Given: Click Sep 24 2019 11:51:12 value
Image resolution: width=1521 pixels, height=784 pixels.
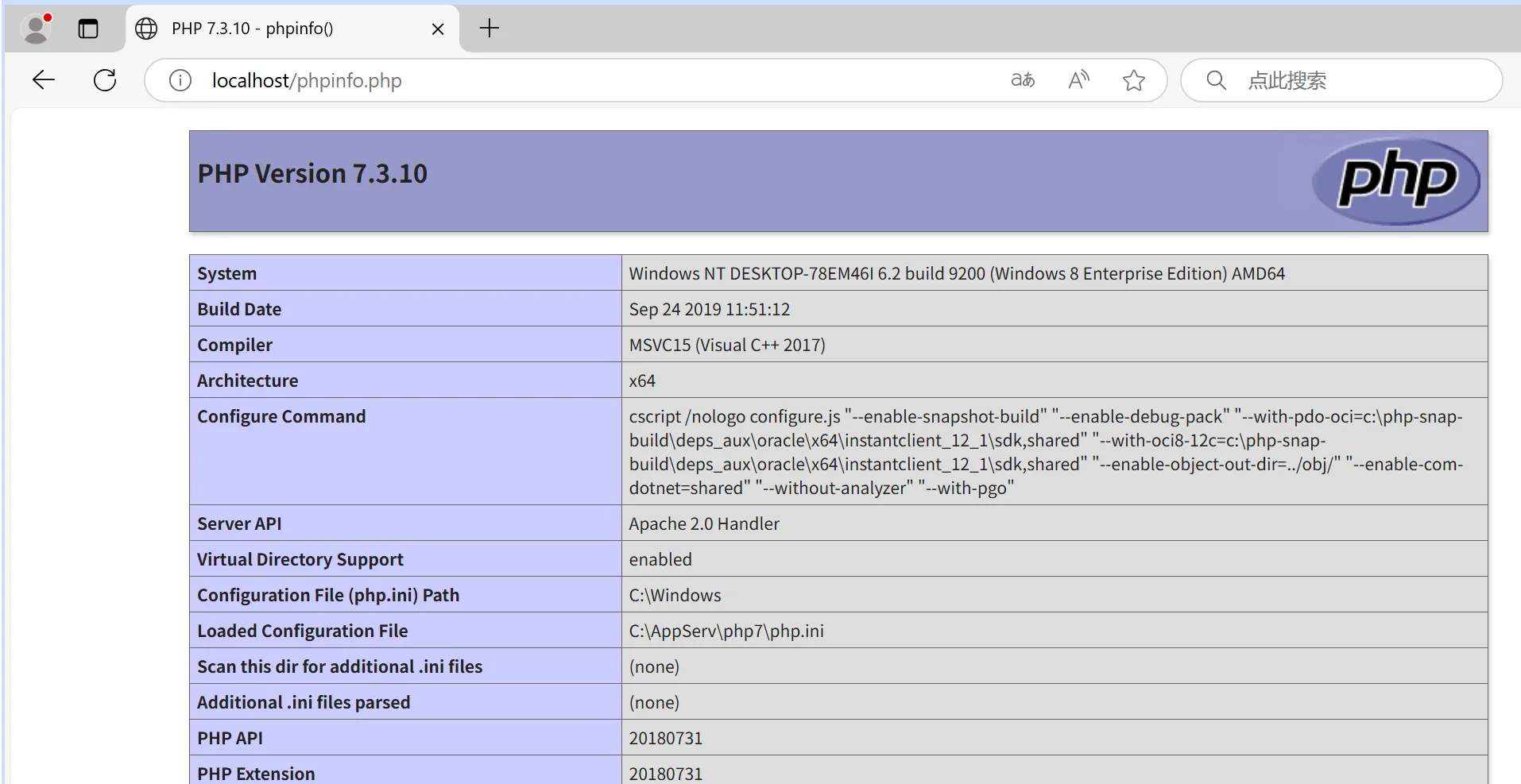Looking at the screenshot, I should 710,309.
